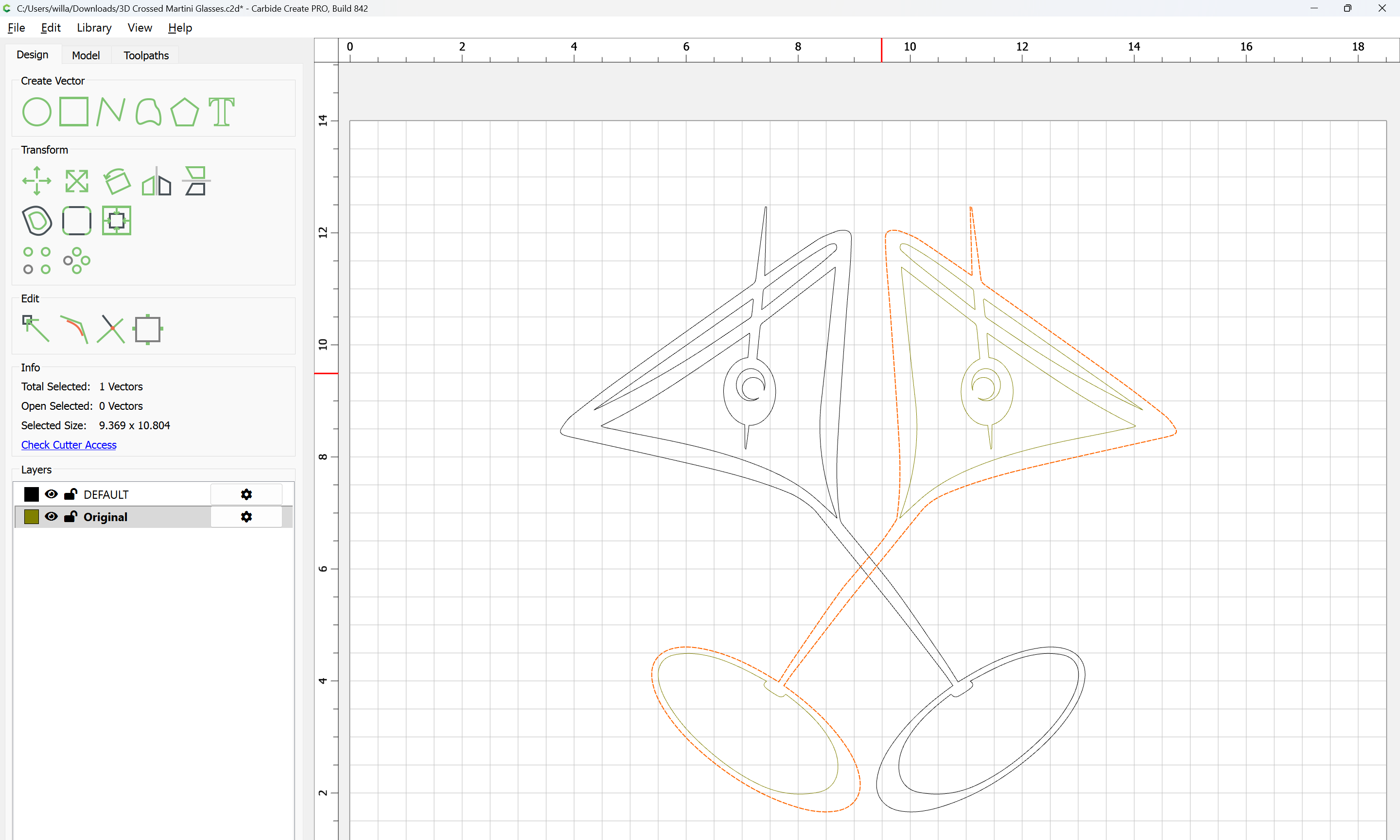Select the Rectangle create vector tool
The width and height of the screenshot is (1400, 840).
(x=74, y=111)
